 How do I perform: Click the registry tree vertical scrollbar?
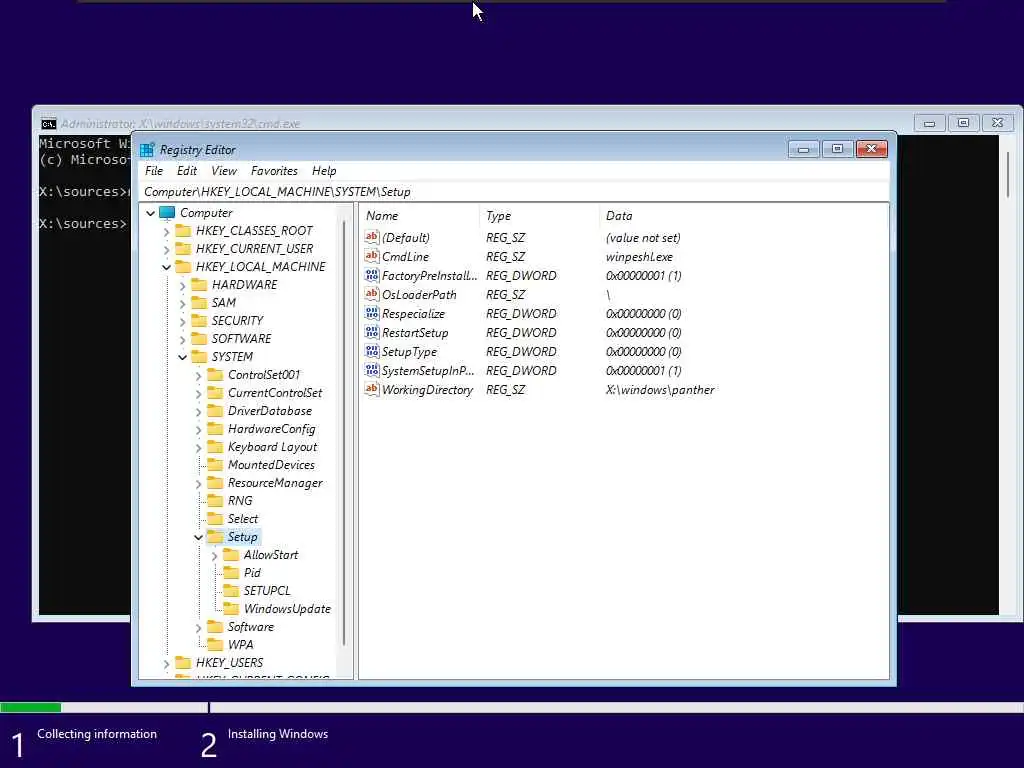tap(344, 433)
